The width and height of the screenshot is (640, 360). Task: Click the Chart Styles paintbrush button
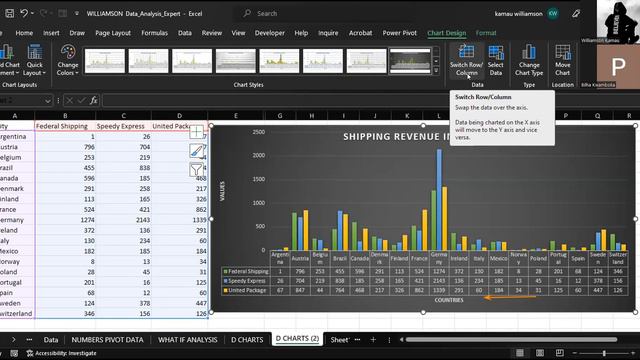tap(196, 151)
